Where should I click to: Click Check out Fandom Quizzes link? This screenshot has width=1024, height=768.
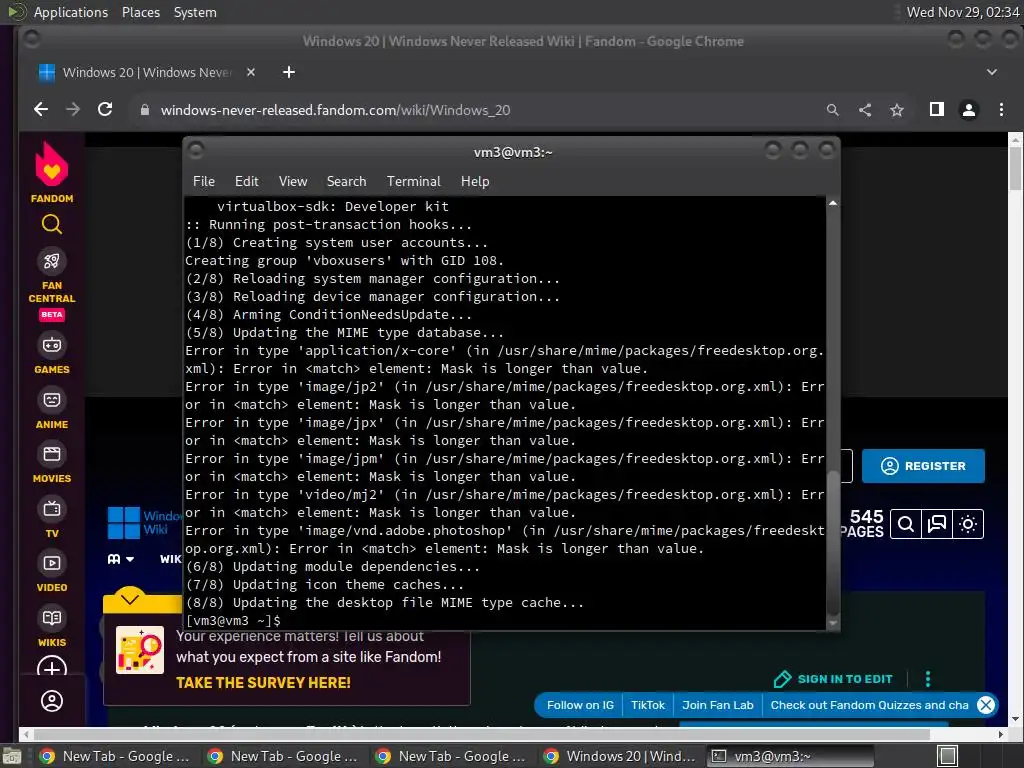click(869, 705)
